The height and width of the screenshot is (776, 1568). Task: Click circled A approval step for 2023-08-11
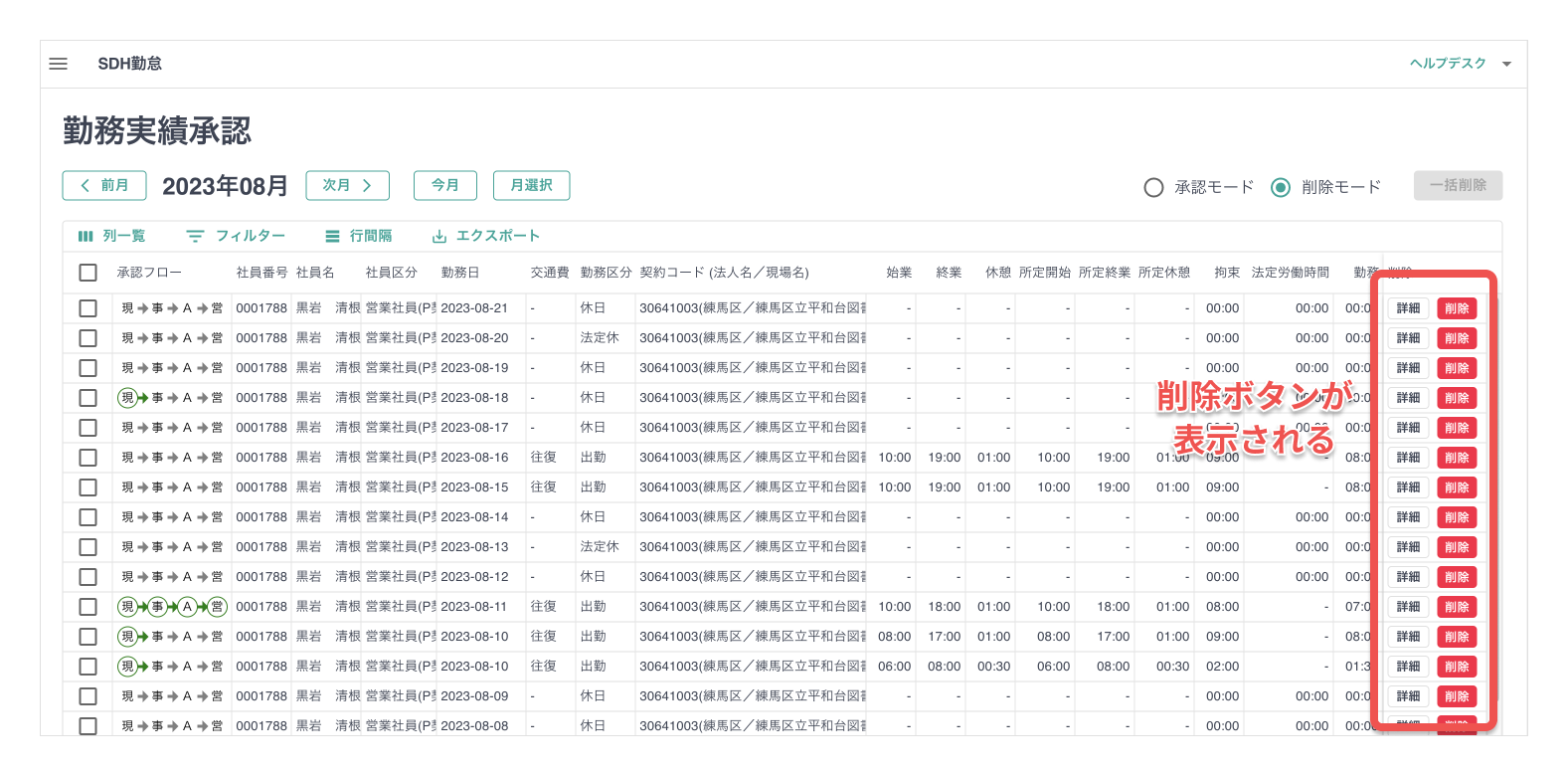pos(187,607)
